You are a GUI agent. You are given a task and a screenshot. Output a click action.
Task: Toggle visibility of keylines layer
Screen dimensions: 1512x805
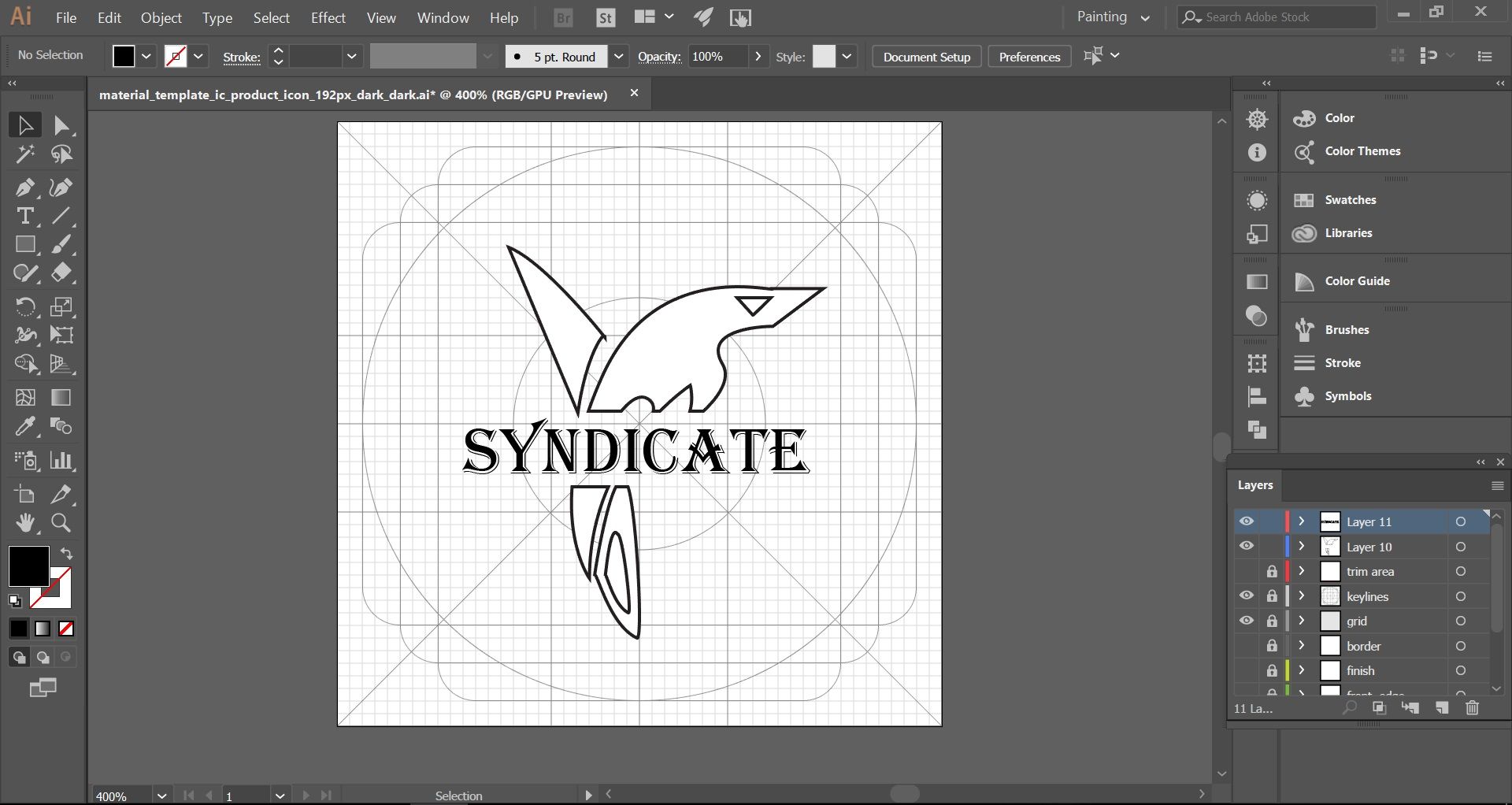pyautogui.click(x=1247, y=596)
